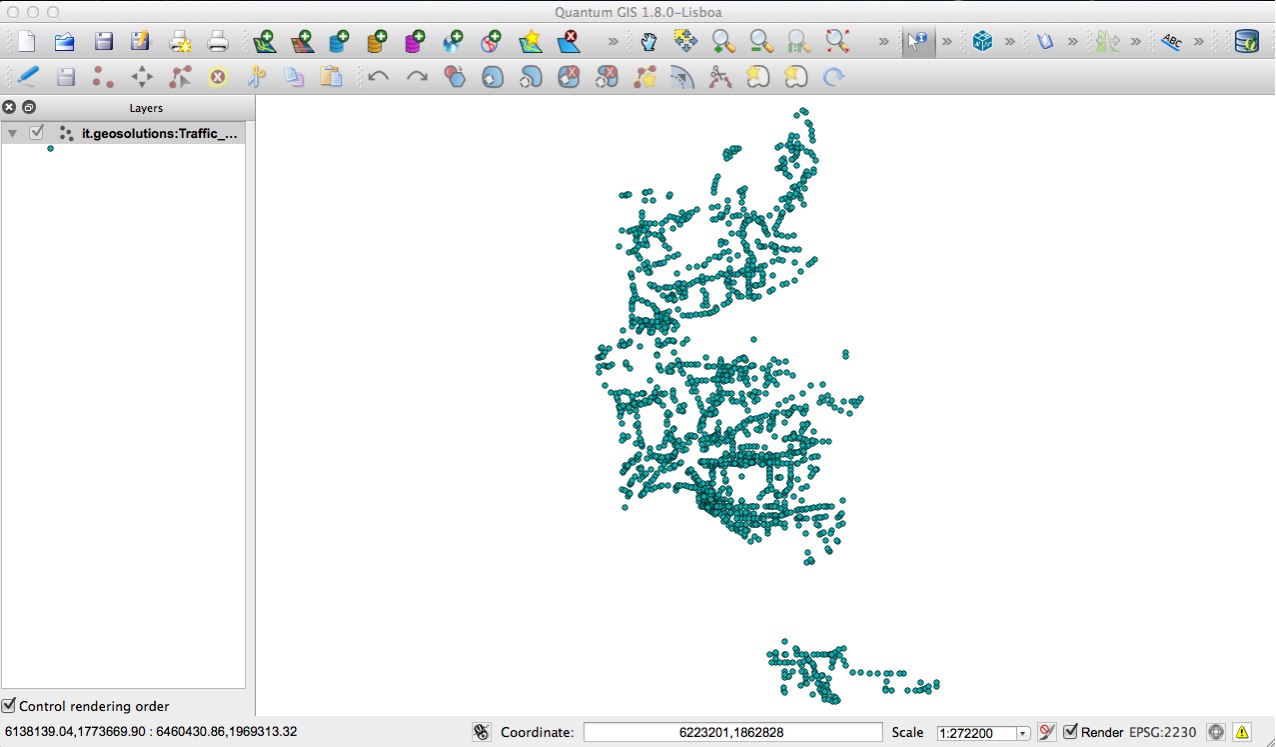1276x747 pixels.
Task: Click the Add Ring icon
Action: (492, 76)
